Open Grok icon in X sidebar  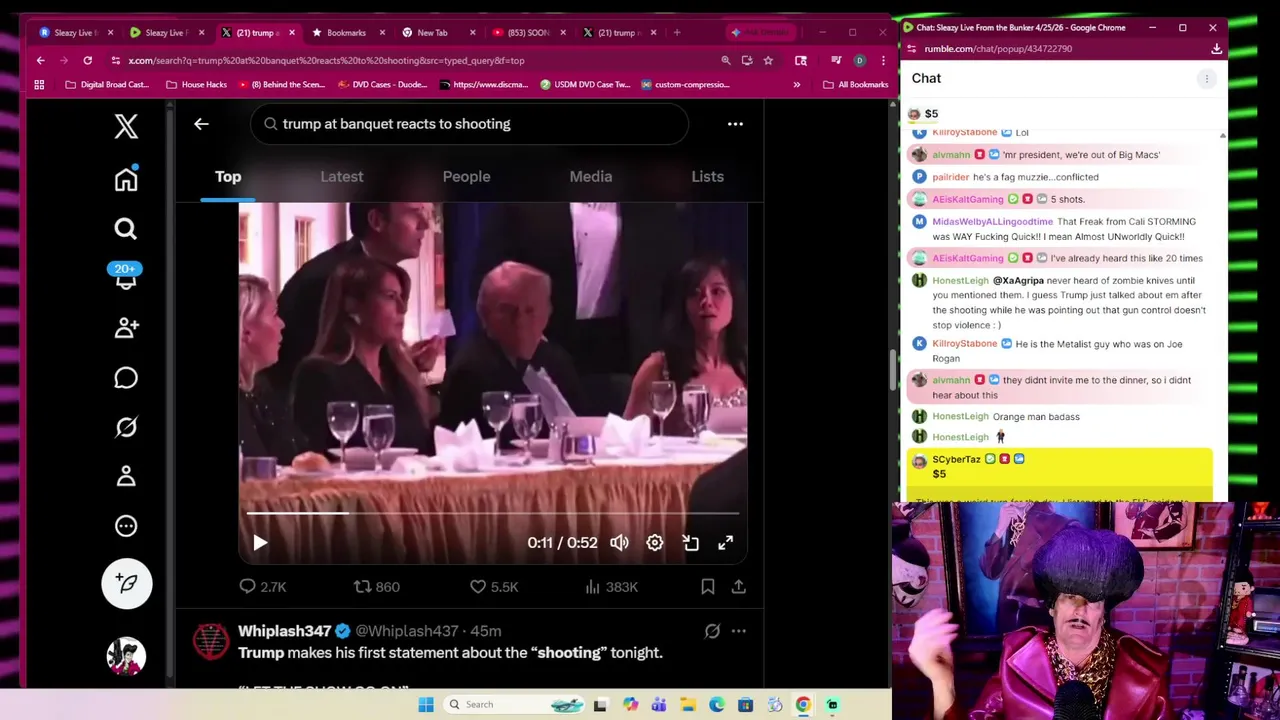[x=126, y=427]
